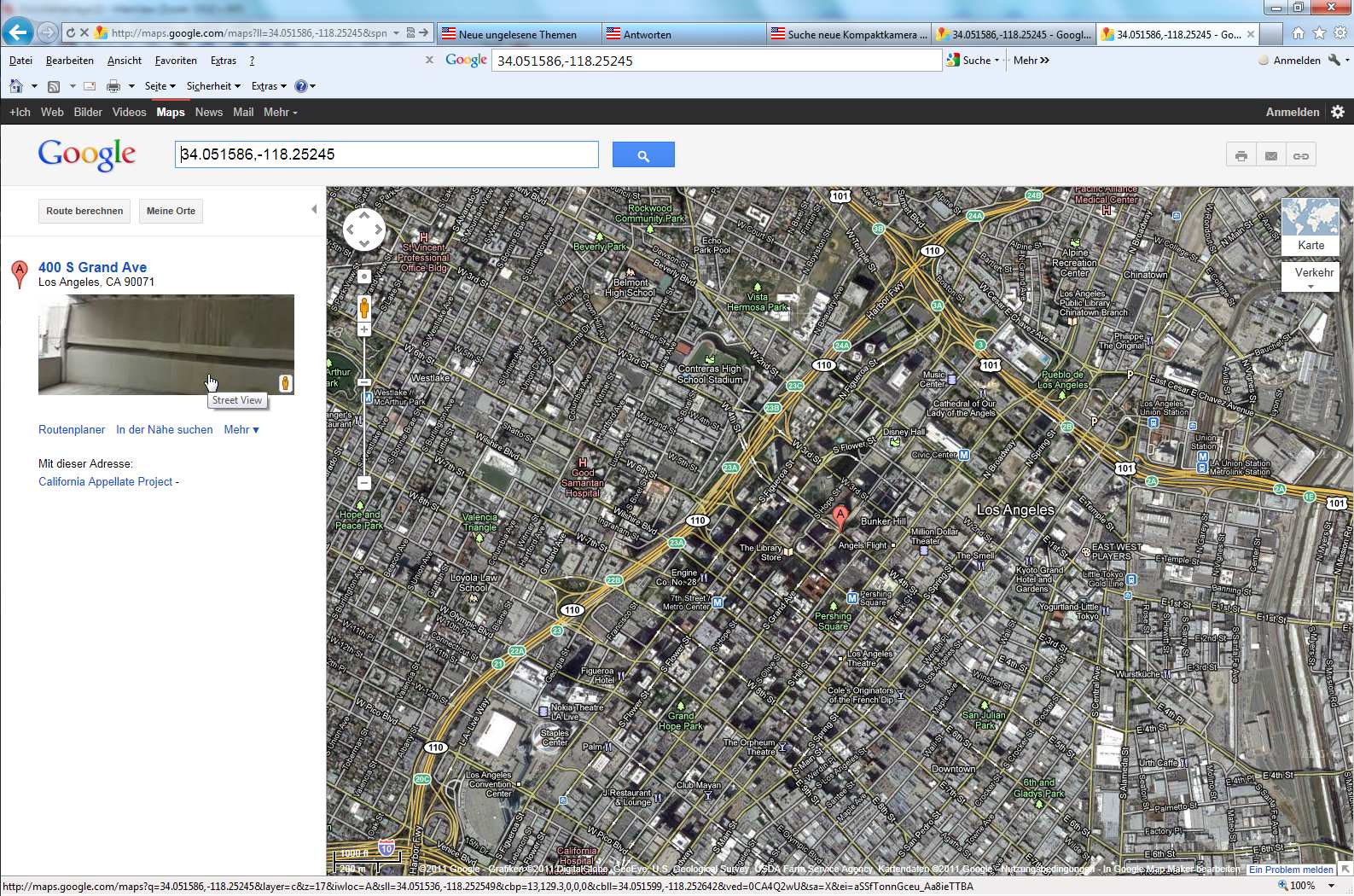Switch to the Neue ungelesene Themen tab

point(518,35)
